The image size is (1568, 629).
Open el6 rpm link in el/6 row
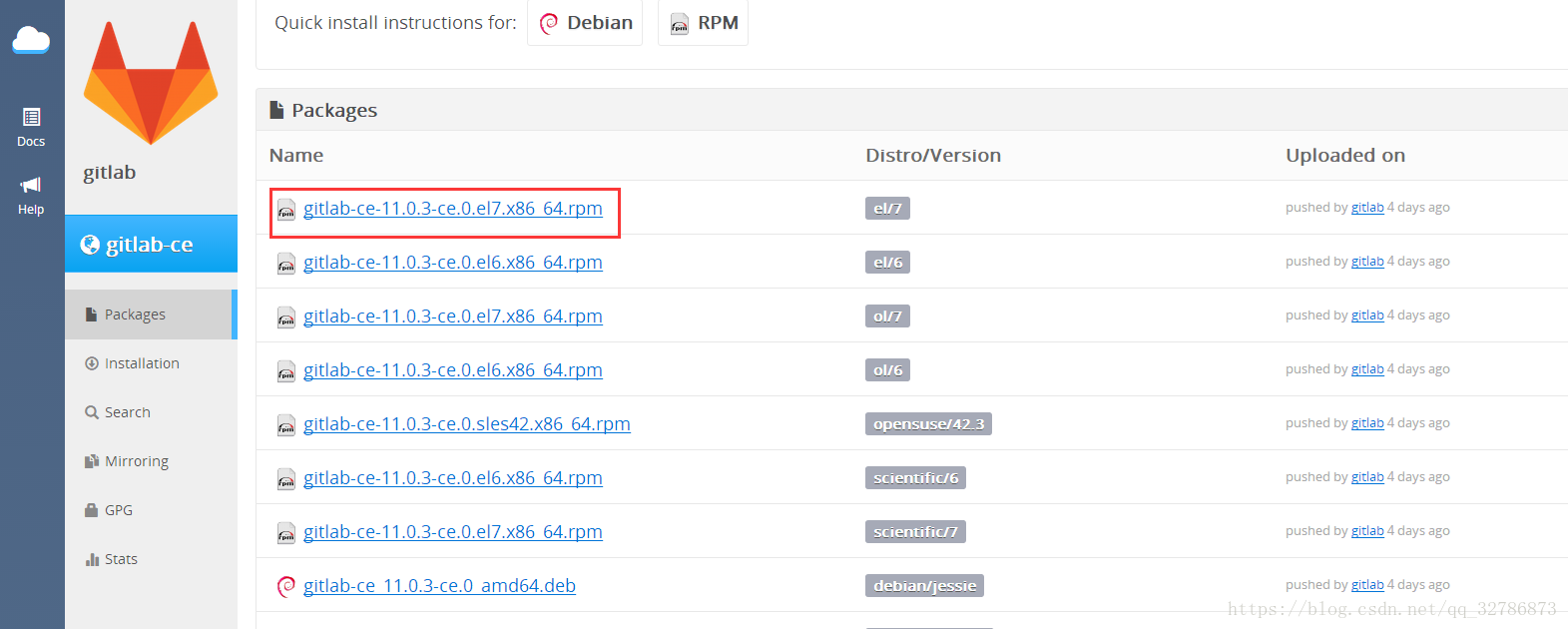[453, 262]
